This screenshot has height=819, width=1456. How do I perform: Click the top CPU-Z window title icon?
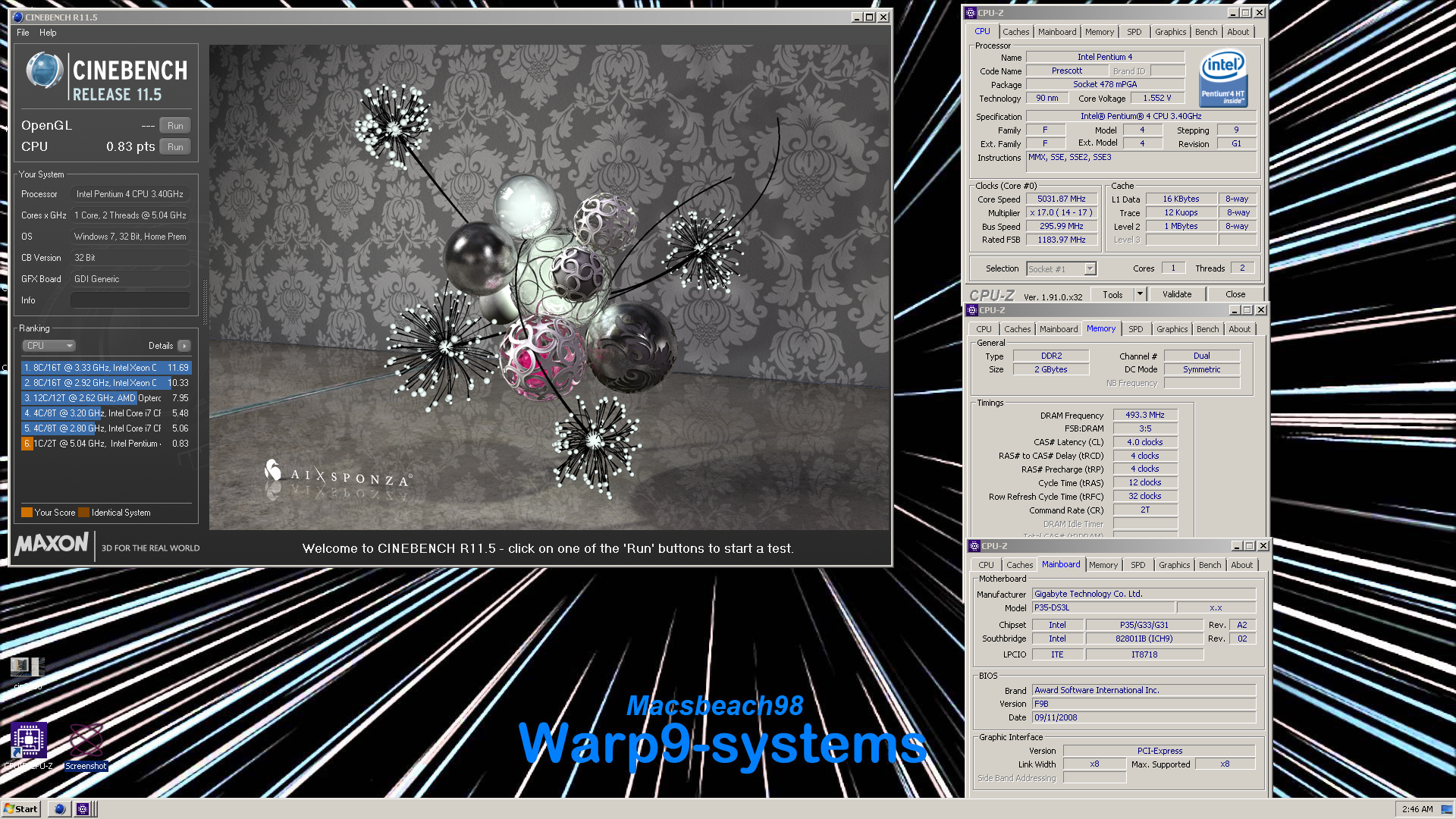(x=971, y=13)
